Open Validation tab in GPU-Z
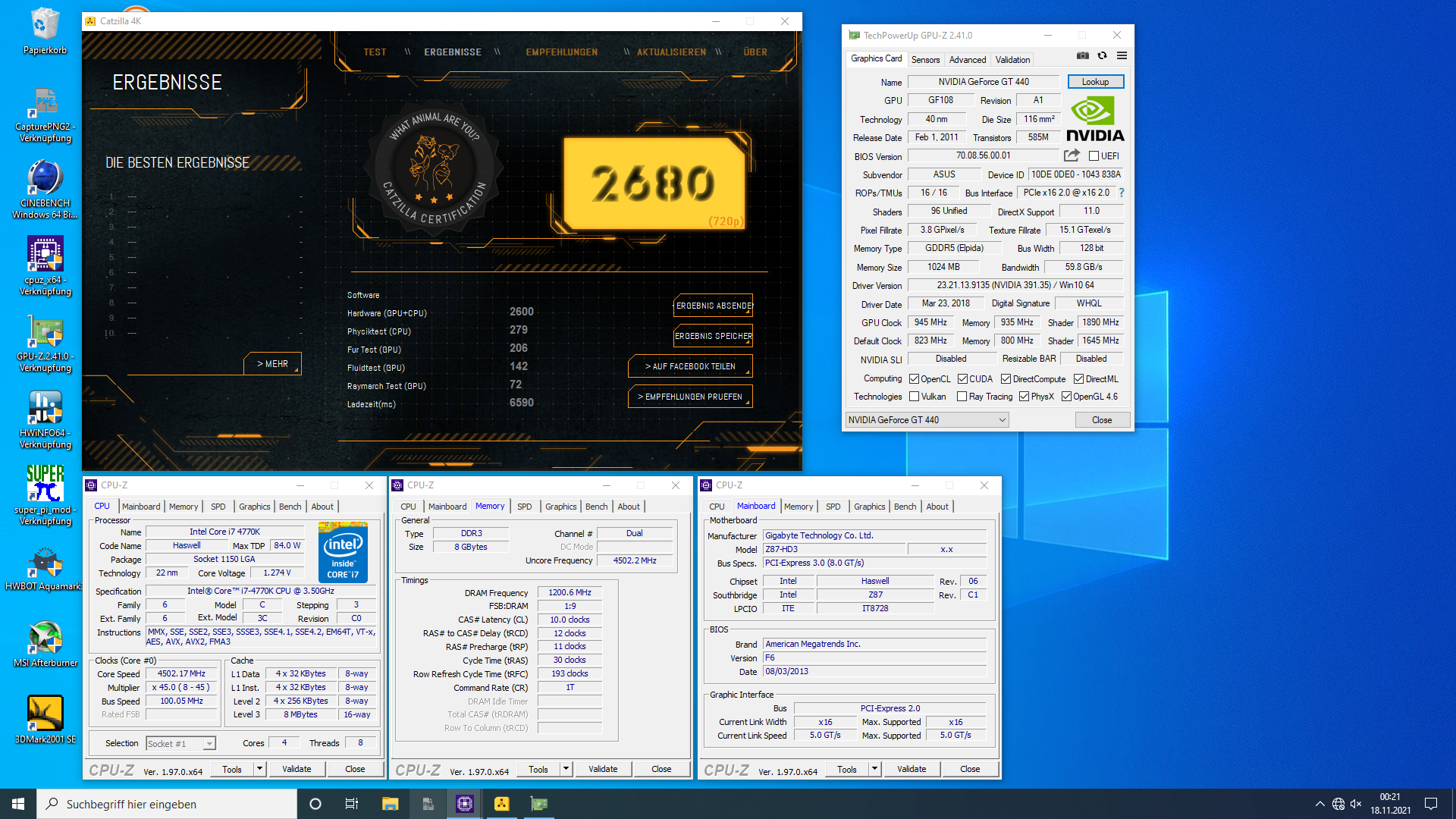1456x819 pixels. [x=1012, y=60]
